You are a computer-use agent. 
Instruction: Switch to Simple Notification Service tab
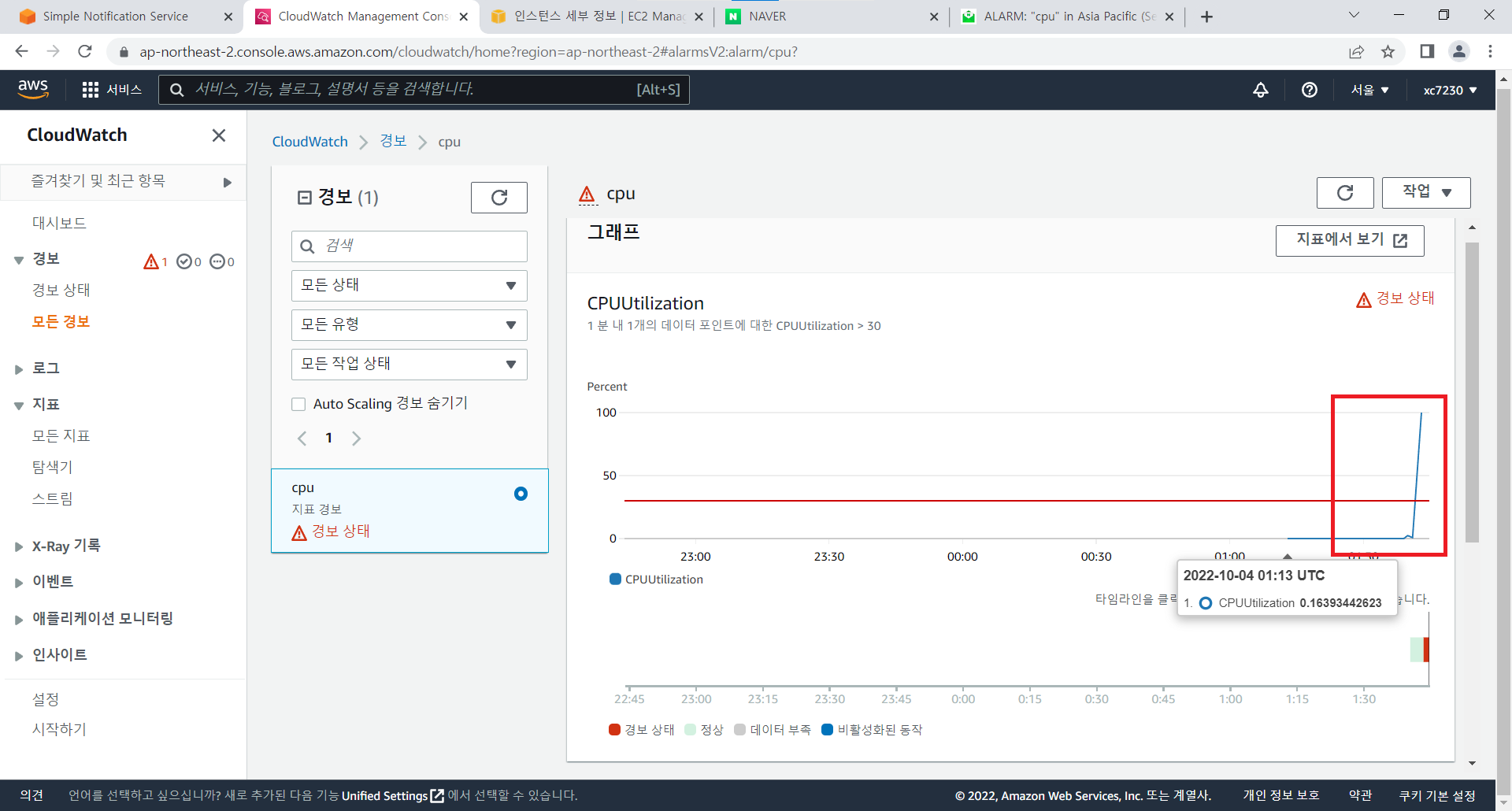116,17
